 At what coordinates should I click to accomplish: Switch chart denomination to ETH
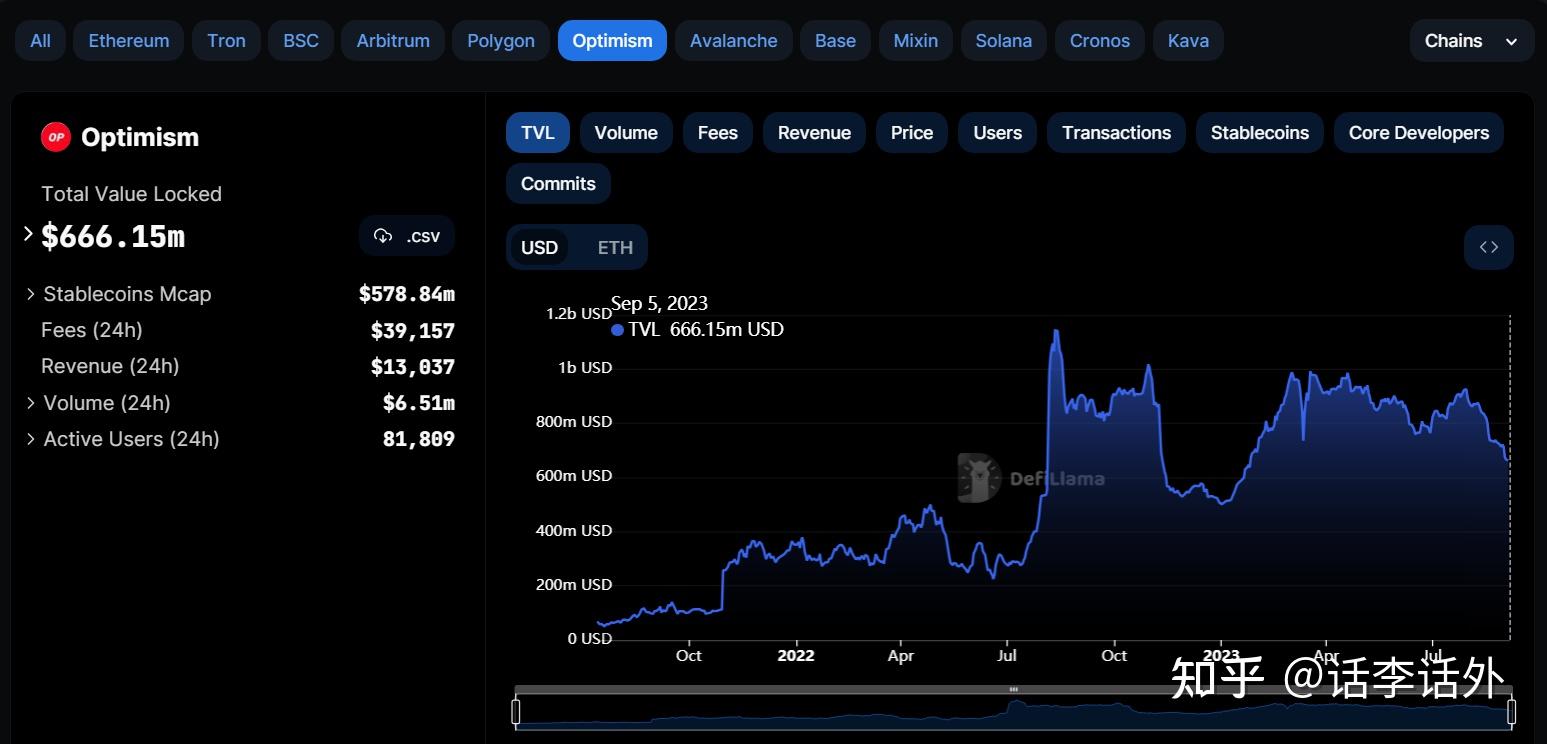pyautogui.click(x=615, y=247)
